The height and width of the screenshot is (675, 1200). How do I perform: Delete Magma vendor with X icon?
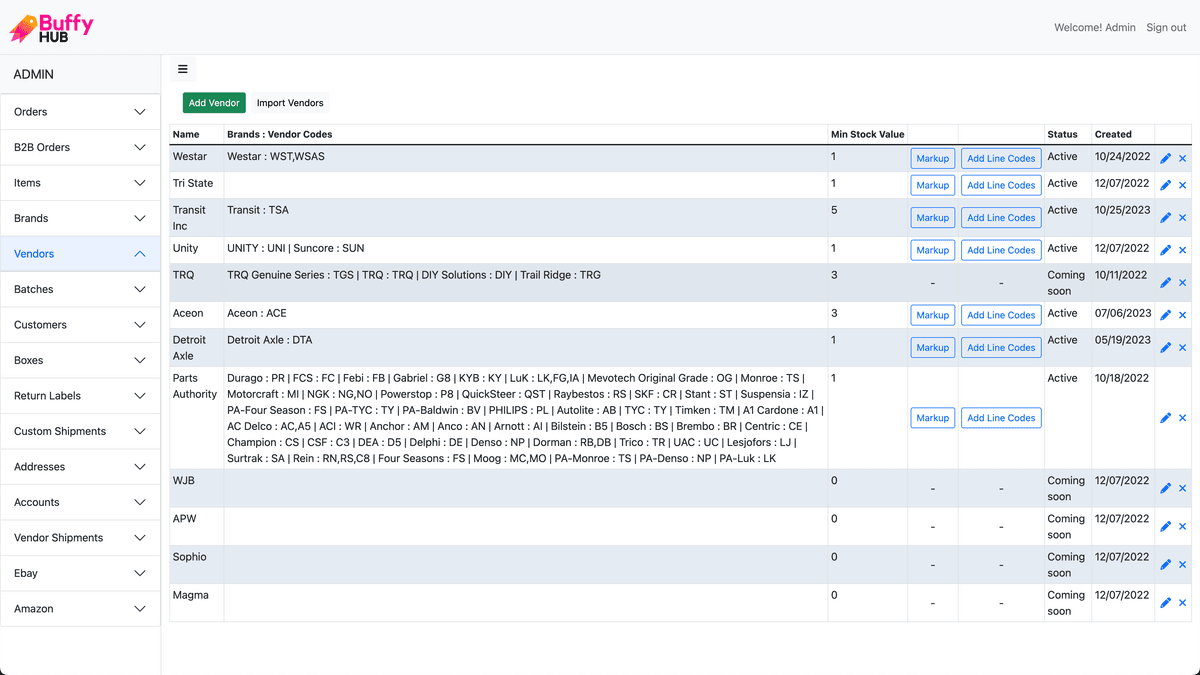pos(1182,603)
